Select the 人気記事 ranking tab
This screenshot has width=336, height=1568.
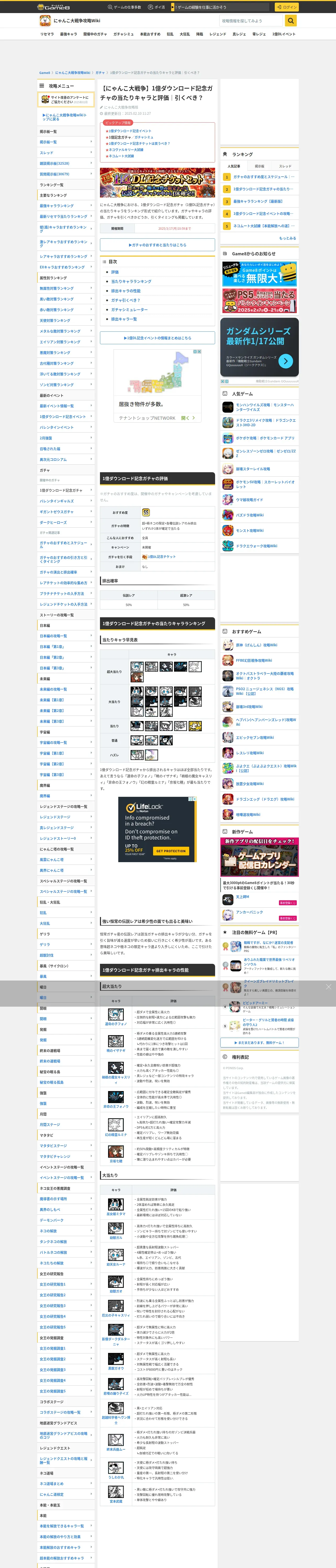pos(234,166)
